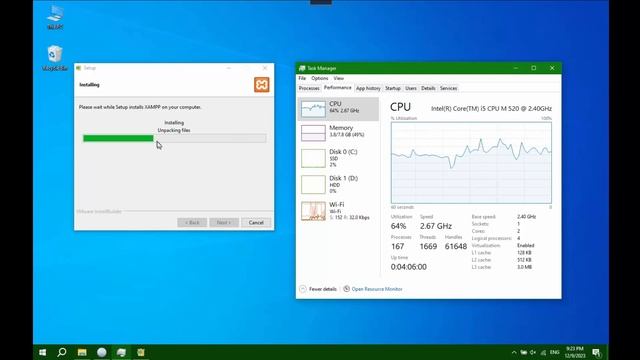Click the XAMPP logo in Setup window
The width and height of the screenshot is (640, 360).
click(262, 85)
